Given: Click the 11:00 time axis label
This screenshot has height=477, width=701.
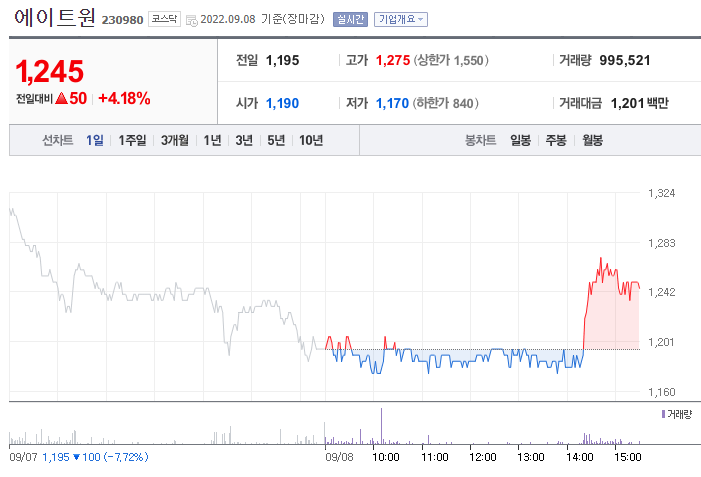Looking at the screenshot, I should [435, 457].
